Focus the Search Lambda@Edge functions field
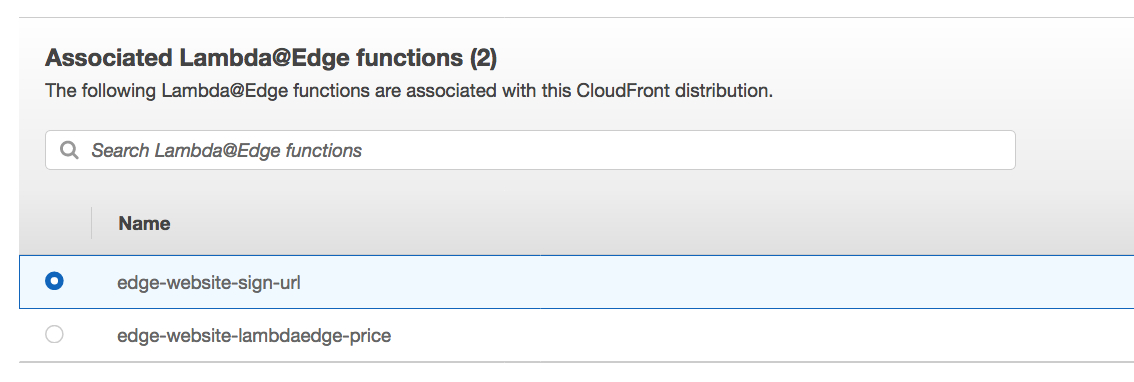 click(x=530, y=150)
